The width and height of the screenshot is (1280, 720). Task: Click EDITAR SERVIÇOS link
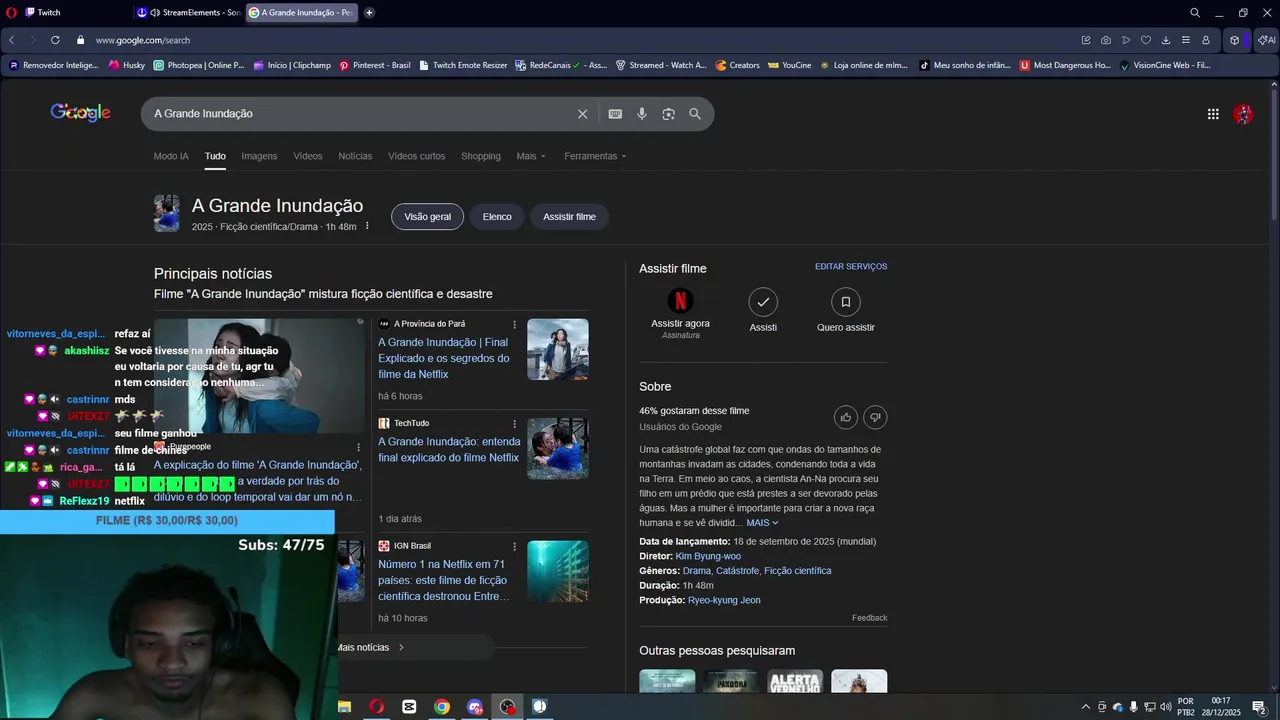[851, 267]
